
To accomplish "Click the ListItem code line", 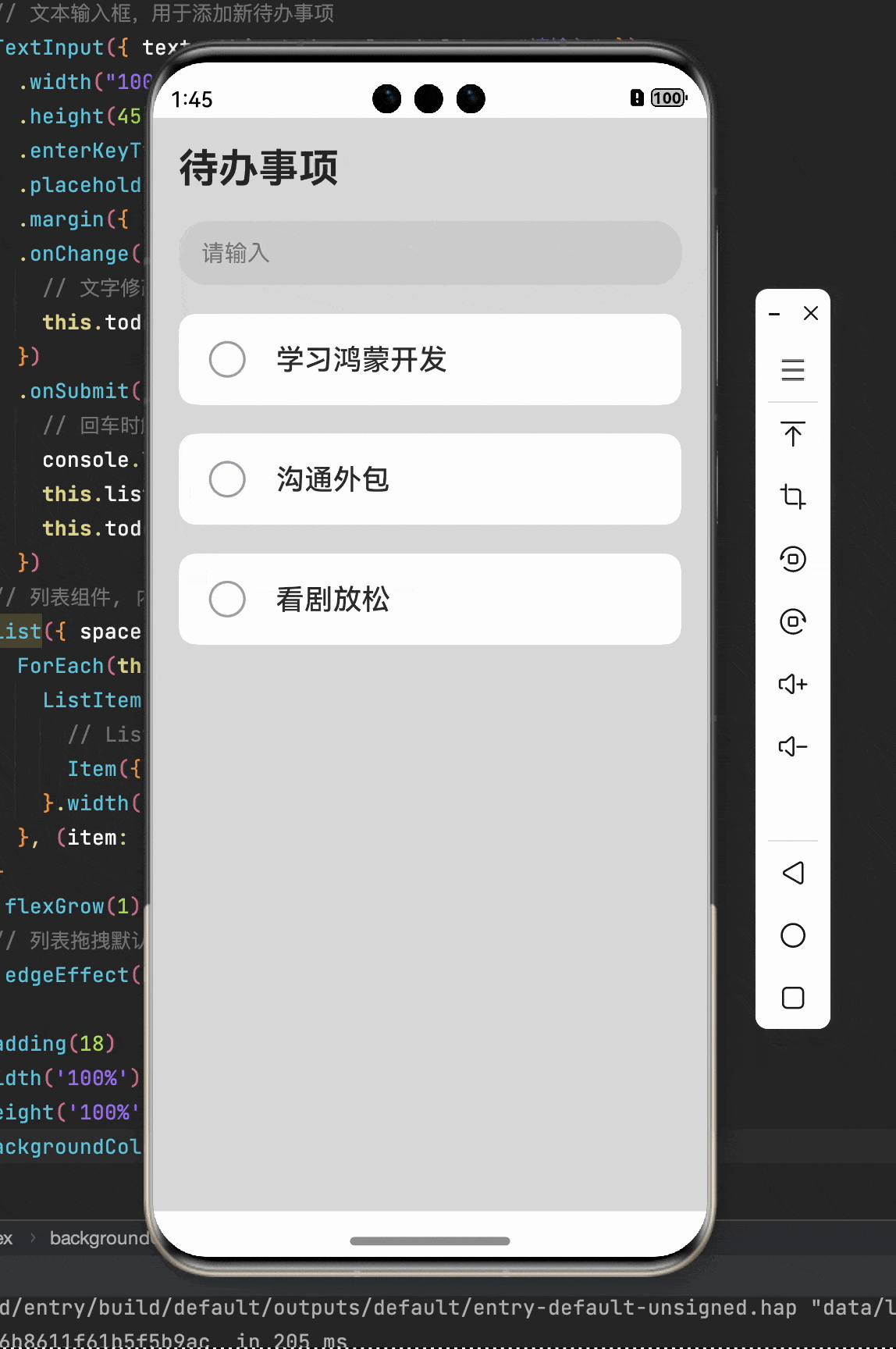I will [92, 700].
